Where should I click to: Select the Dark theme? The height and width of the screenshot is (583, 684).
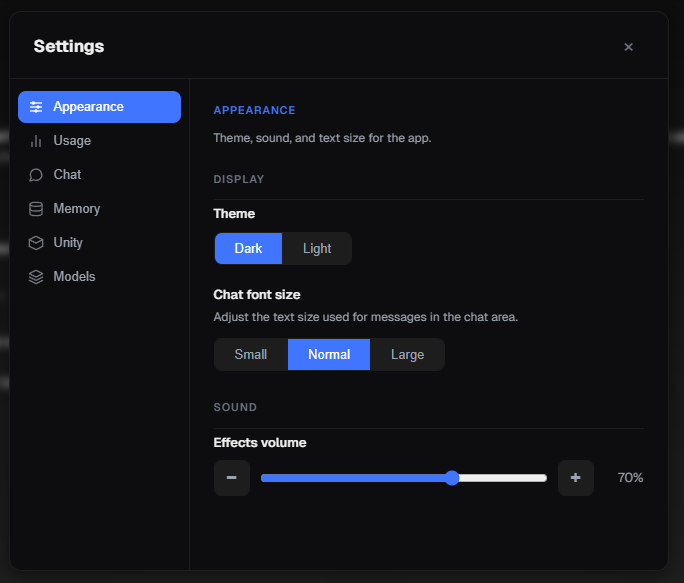248,248
